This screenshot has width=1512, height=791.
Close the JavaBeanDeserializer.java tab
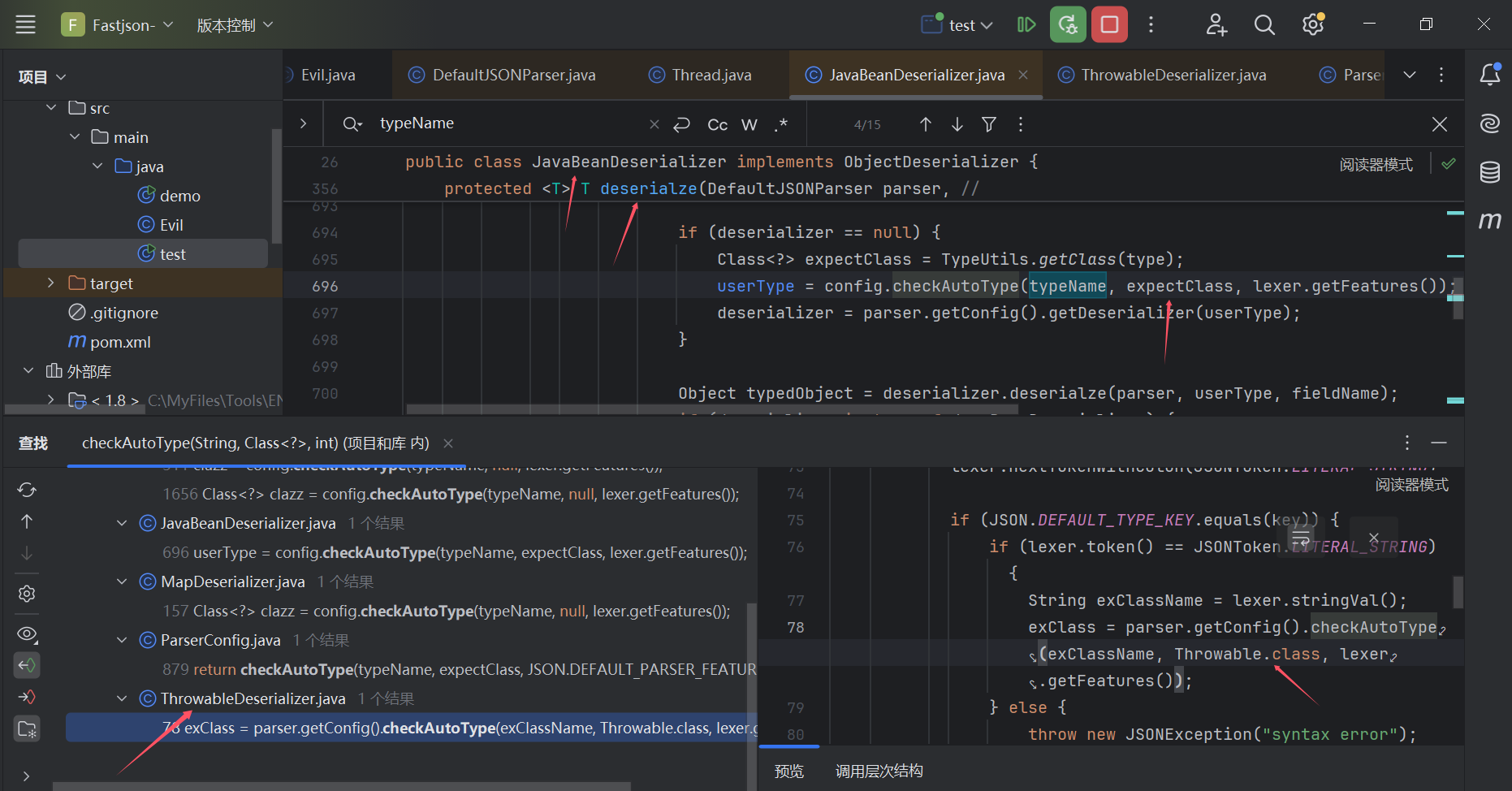coord(1023,75)
